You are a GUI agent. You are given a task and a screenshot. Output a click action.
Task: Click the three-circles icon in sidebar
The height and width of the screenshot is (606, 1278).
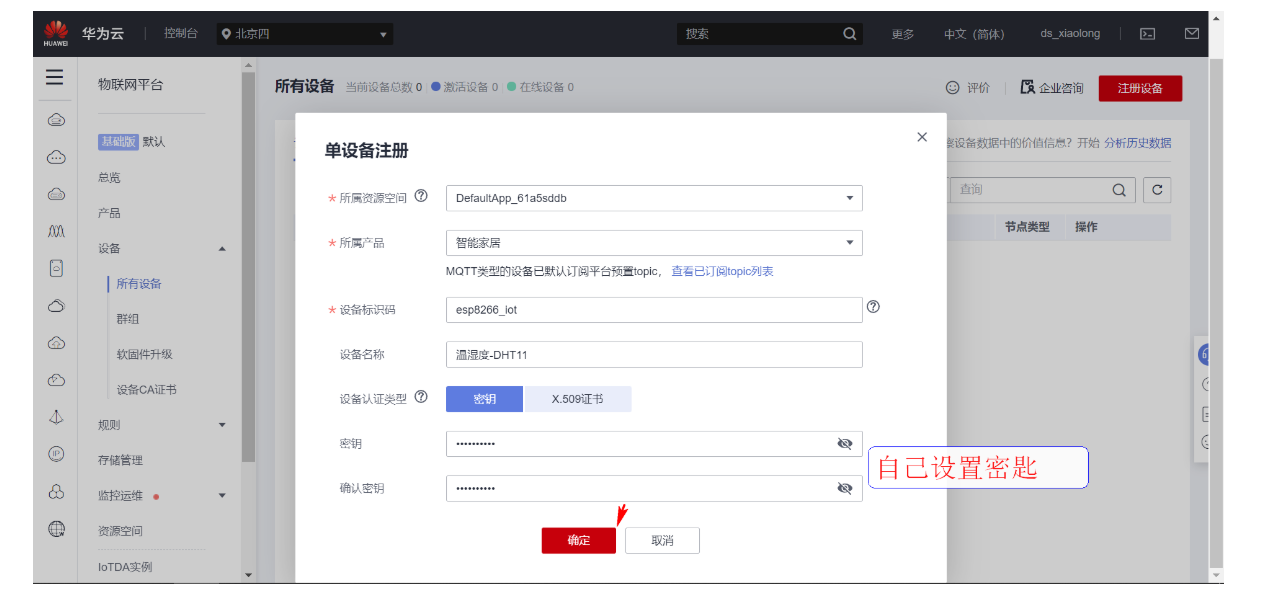(56, 492)
